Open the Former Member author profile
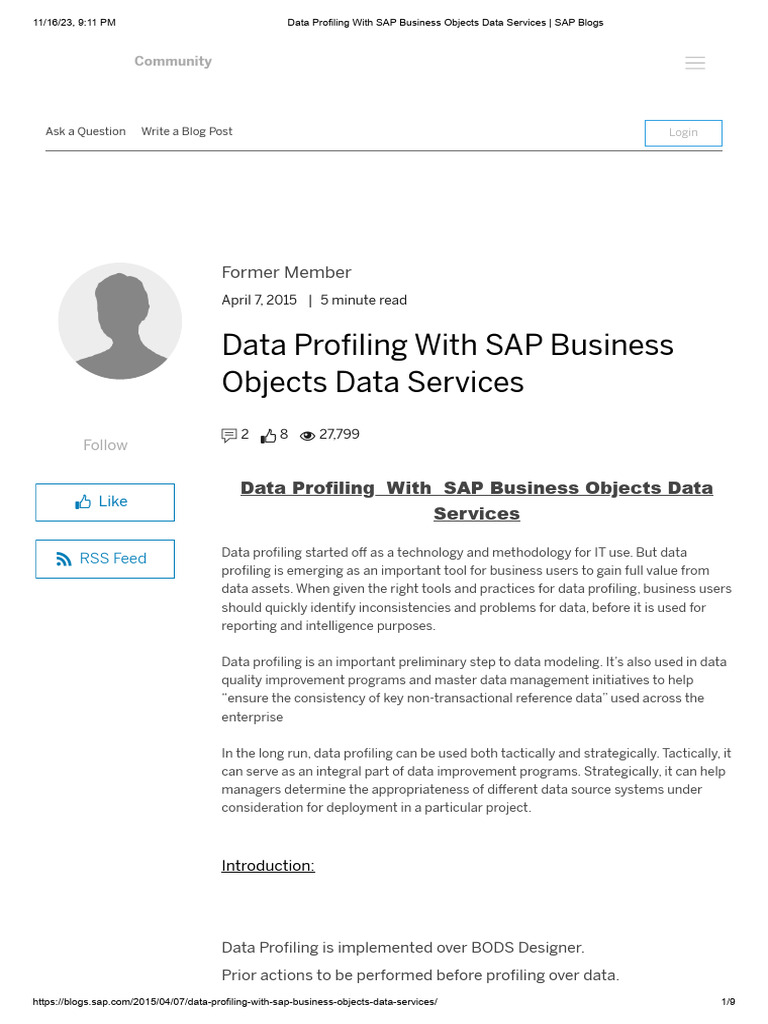768x1024 pixels. 286,272
